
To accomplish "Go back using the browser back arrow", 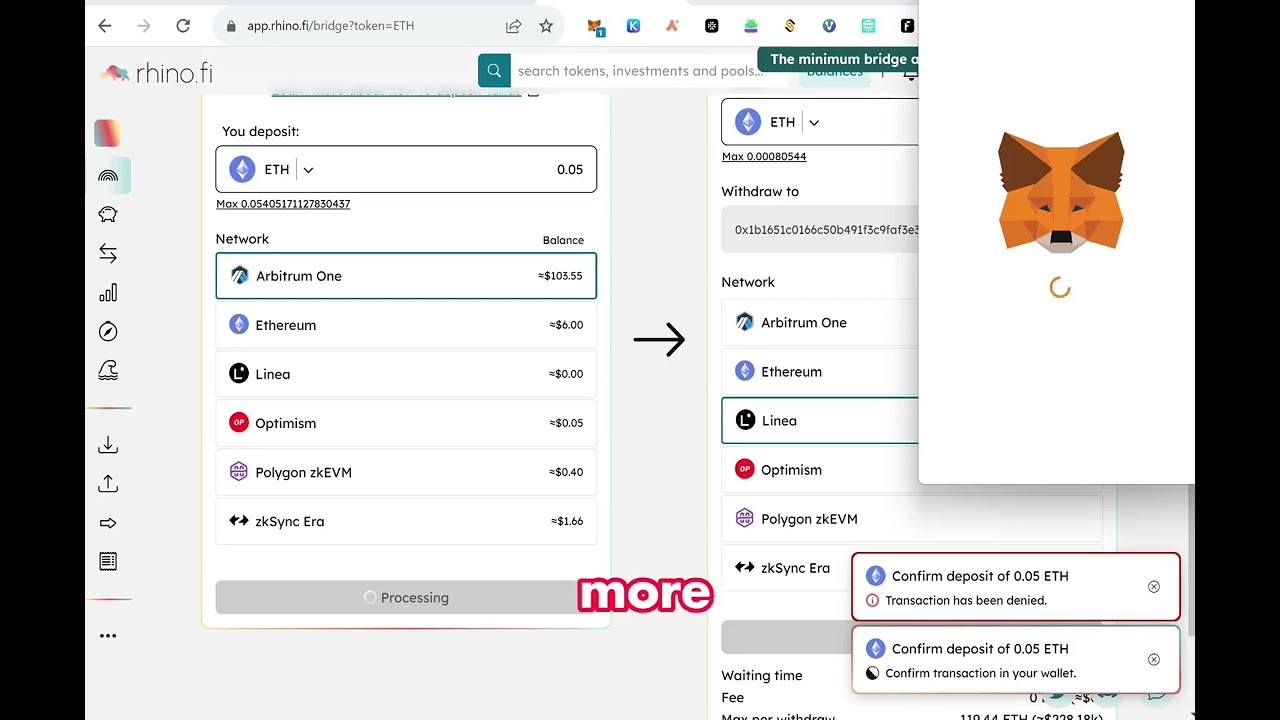I will click(105, 26).
